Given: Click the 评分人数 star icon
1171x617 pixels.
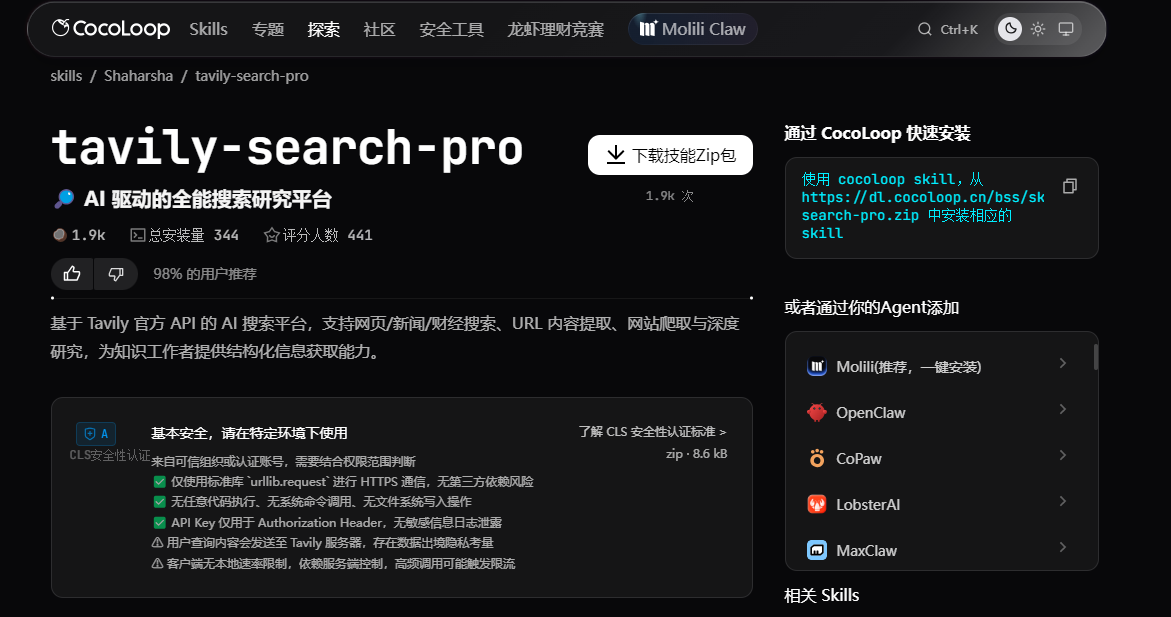Looking at the screenshot, I should (271, 235).
